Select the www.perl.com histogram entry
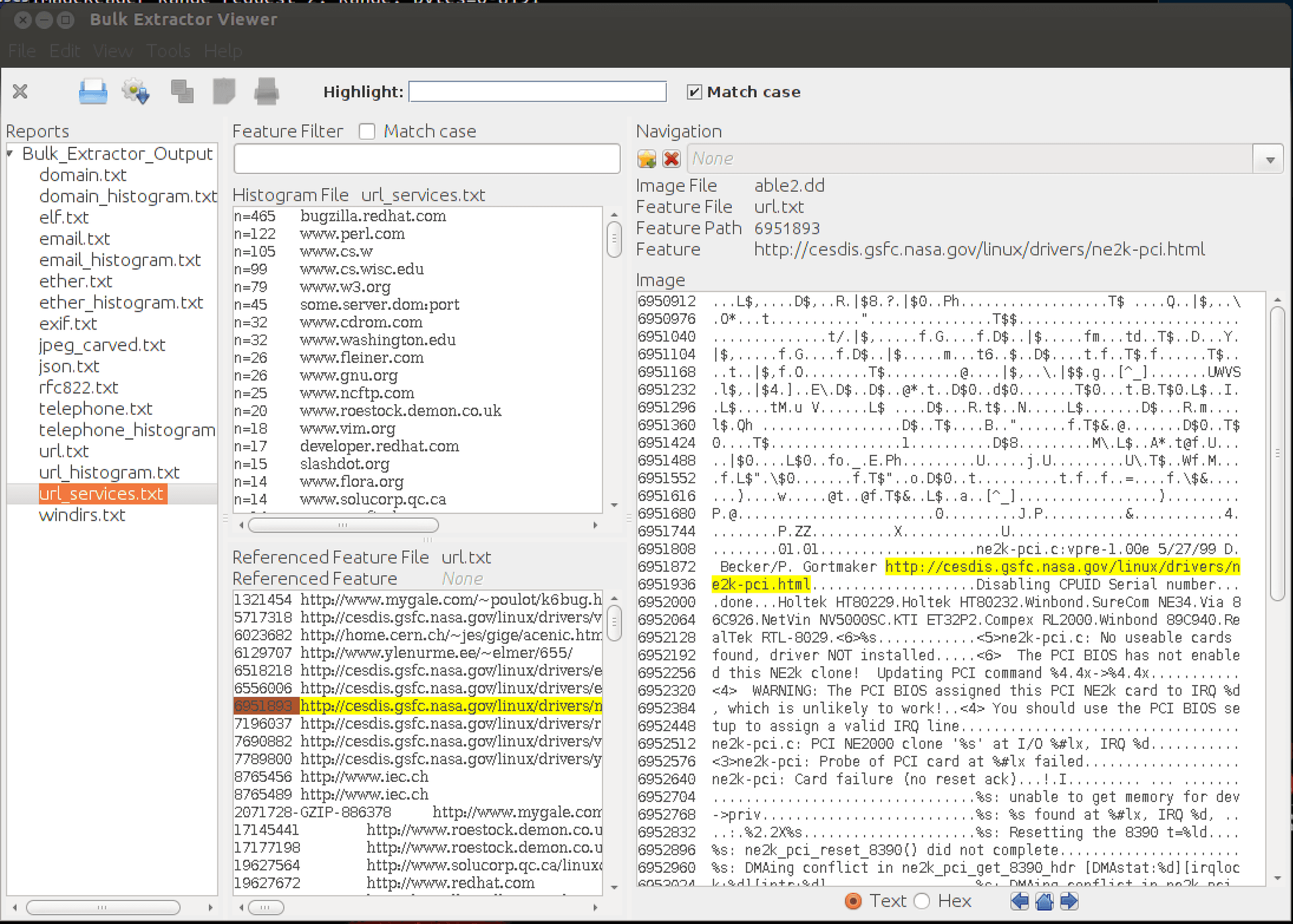The width and height of the screenshot is (1293, 924). pyautogui.click(x=352, y=234)
